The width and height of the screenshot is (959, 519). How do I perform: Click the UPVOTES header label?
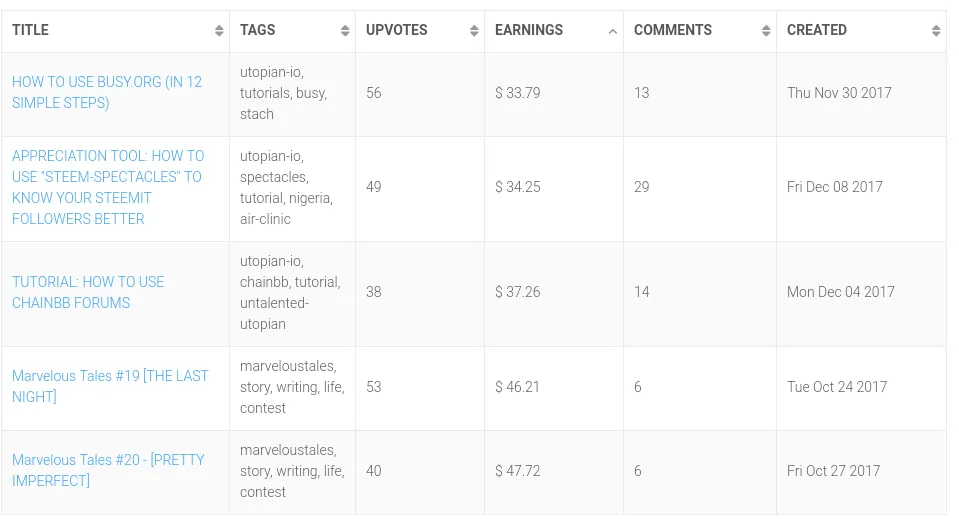(397, 30)
